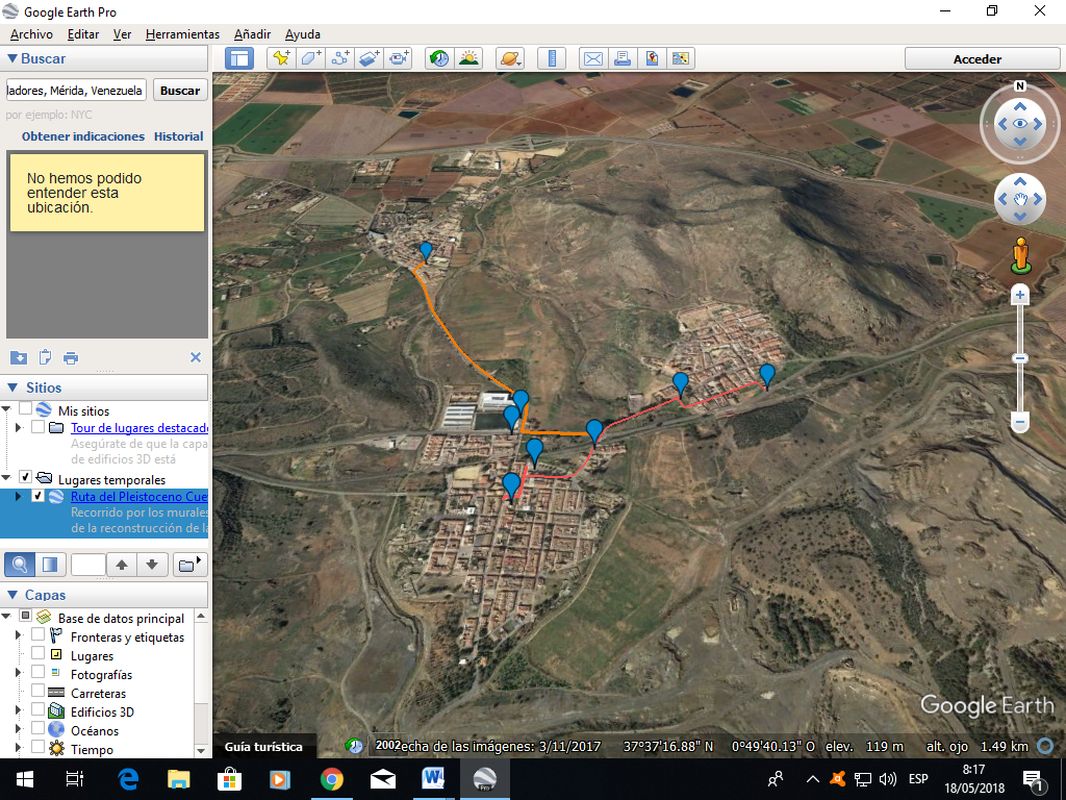Open the Historial link
This screenshot has height=800, width=1066.
(179, 136)
